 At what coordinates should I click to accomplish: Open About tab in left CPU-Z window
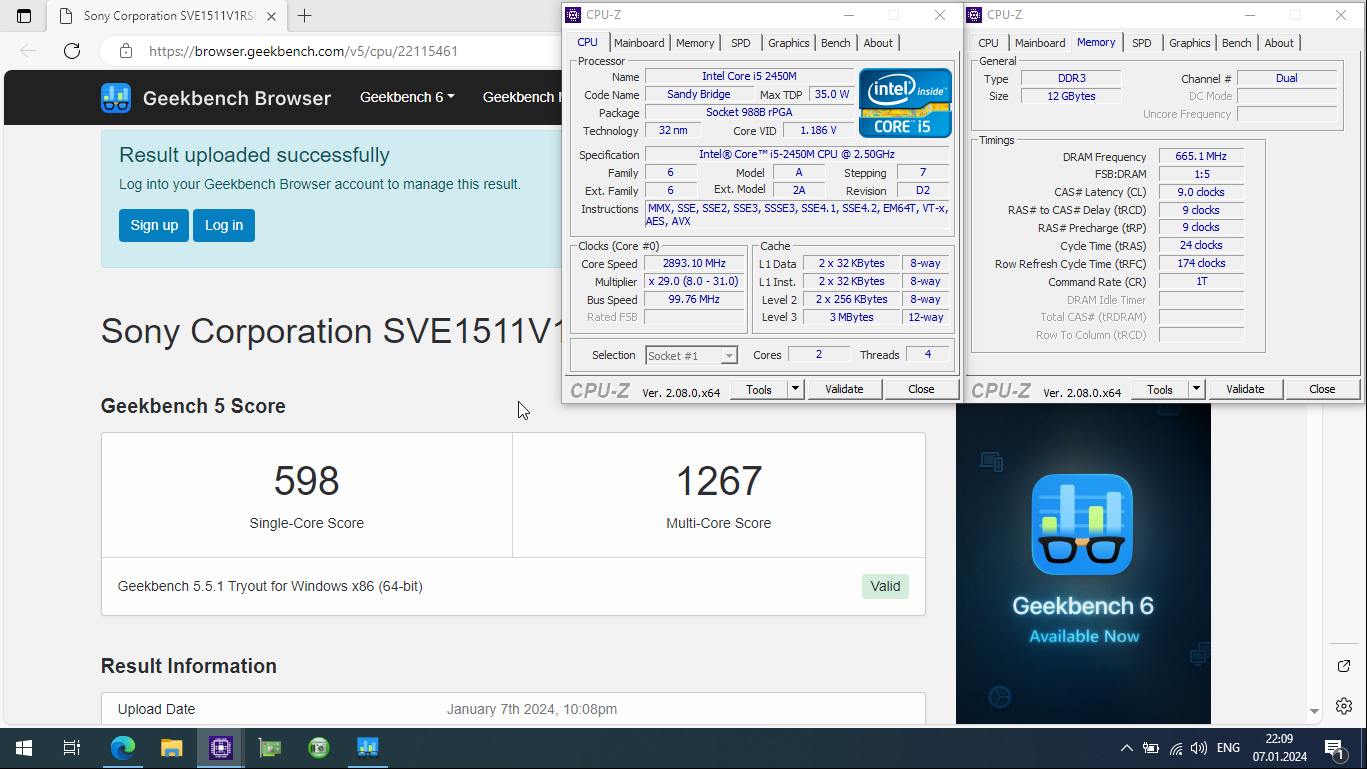tap(878, 43)
